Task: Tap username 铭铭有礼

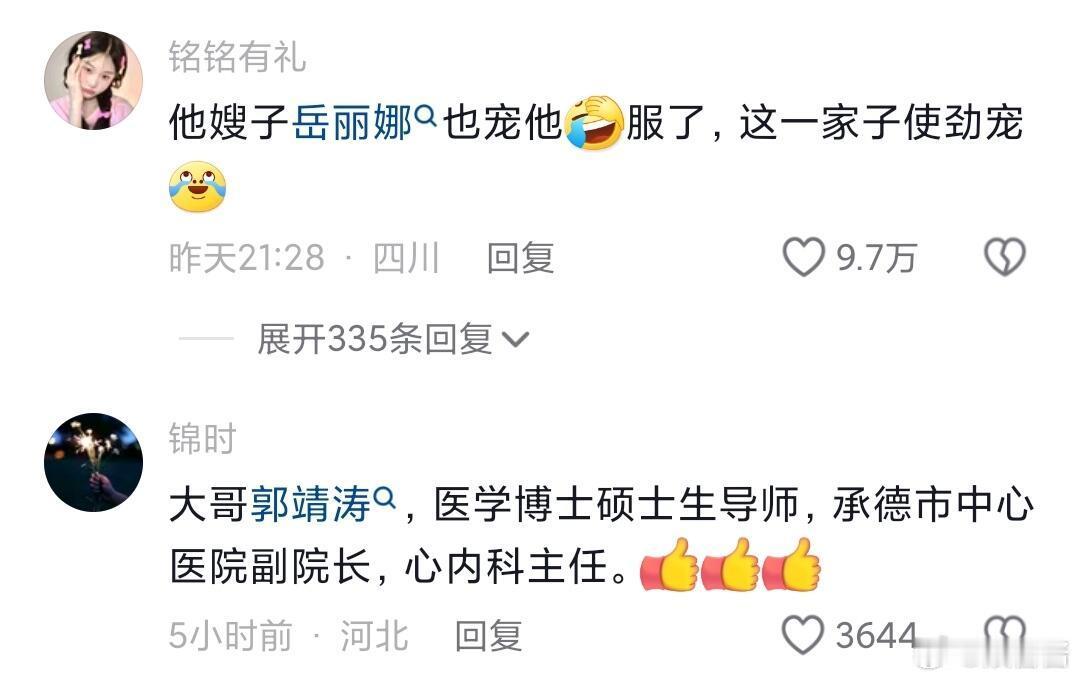Action: pyautogui.click(x=237, y=56)
